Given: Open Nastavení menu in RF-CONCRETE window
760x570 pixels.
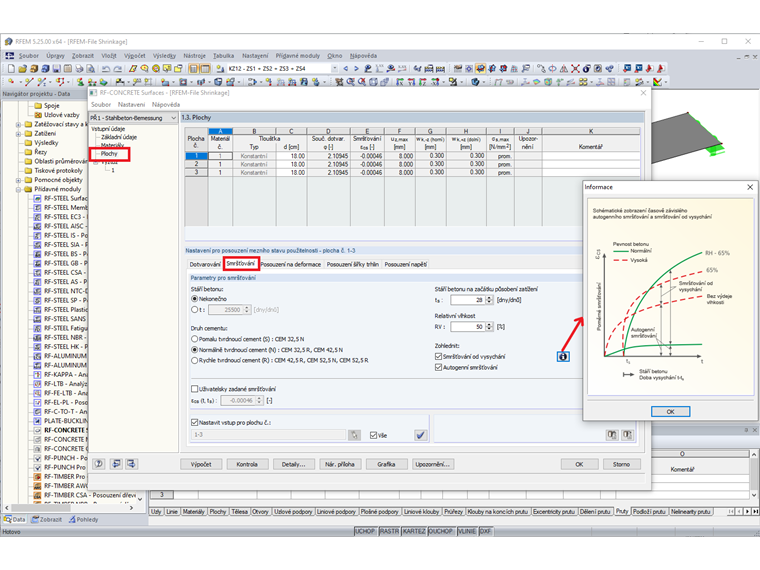Looking at the screenshot, I should pos(131,104).
